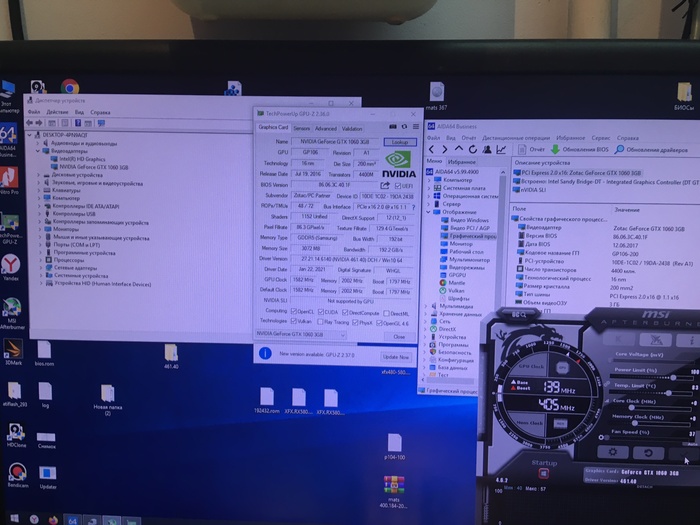
Task: Click GPU-Z refresh icon
Action: 404,127
